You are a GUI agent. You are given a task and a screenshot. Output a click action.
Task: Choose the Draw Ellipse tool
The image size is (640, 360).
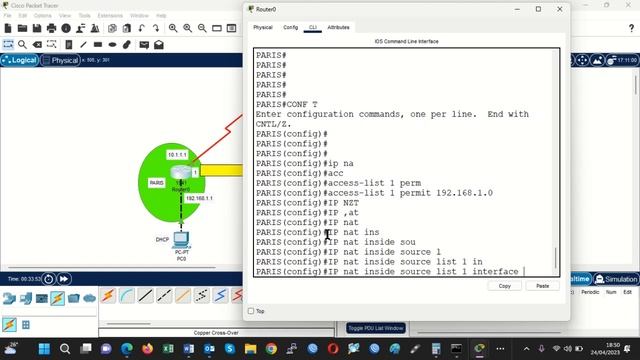click(x=112, y=44)
